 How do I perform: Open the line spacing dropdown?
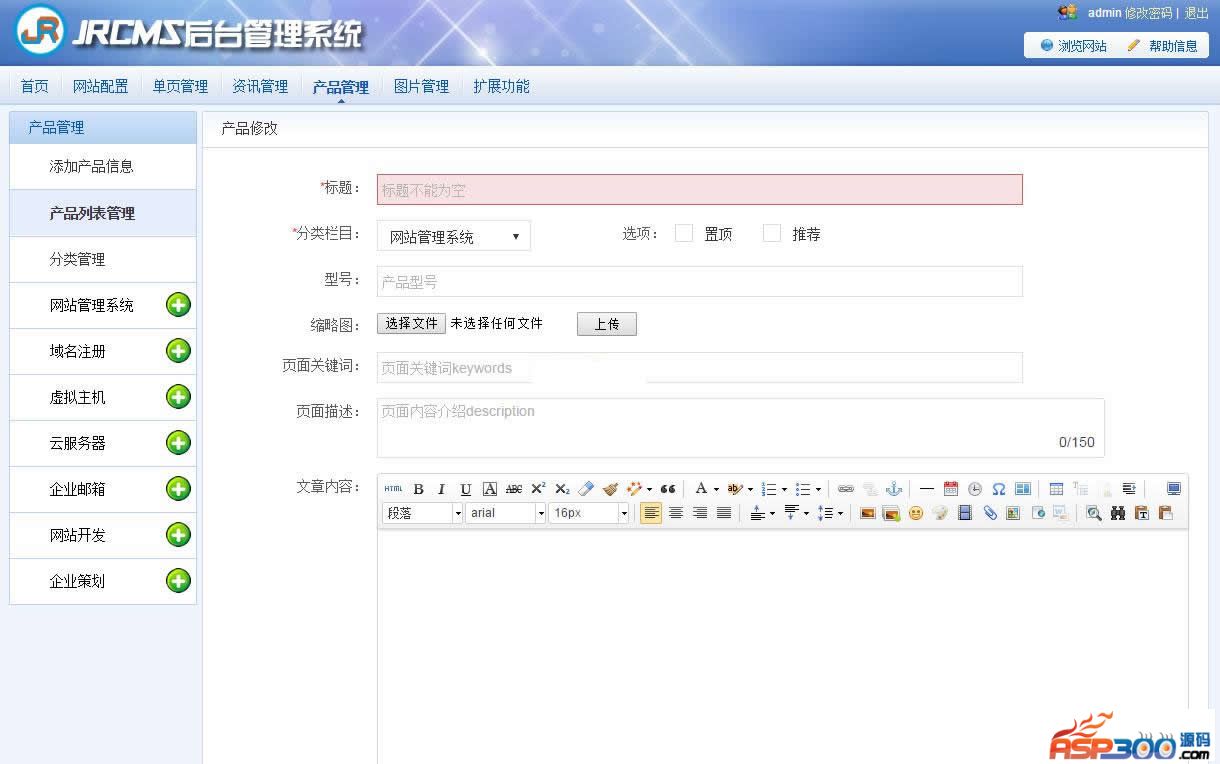pyautogui.click(x=841, y=514)
